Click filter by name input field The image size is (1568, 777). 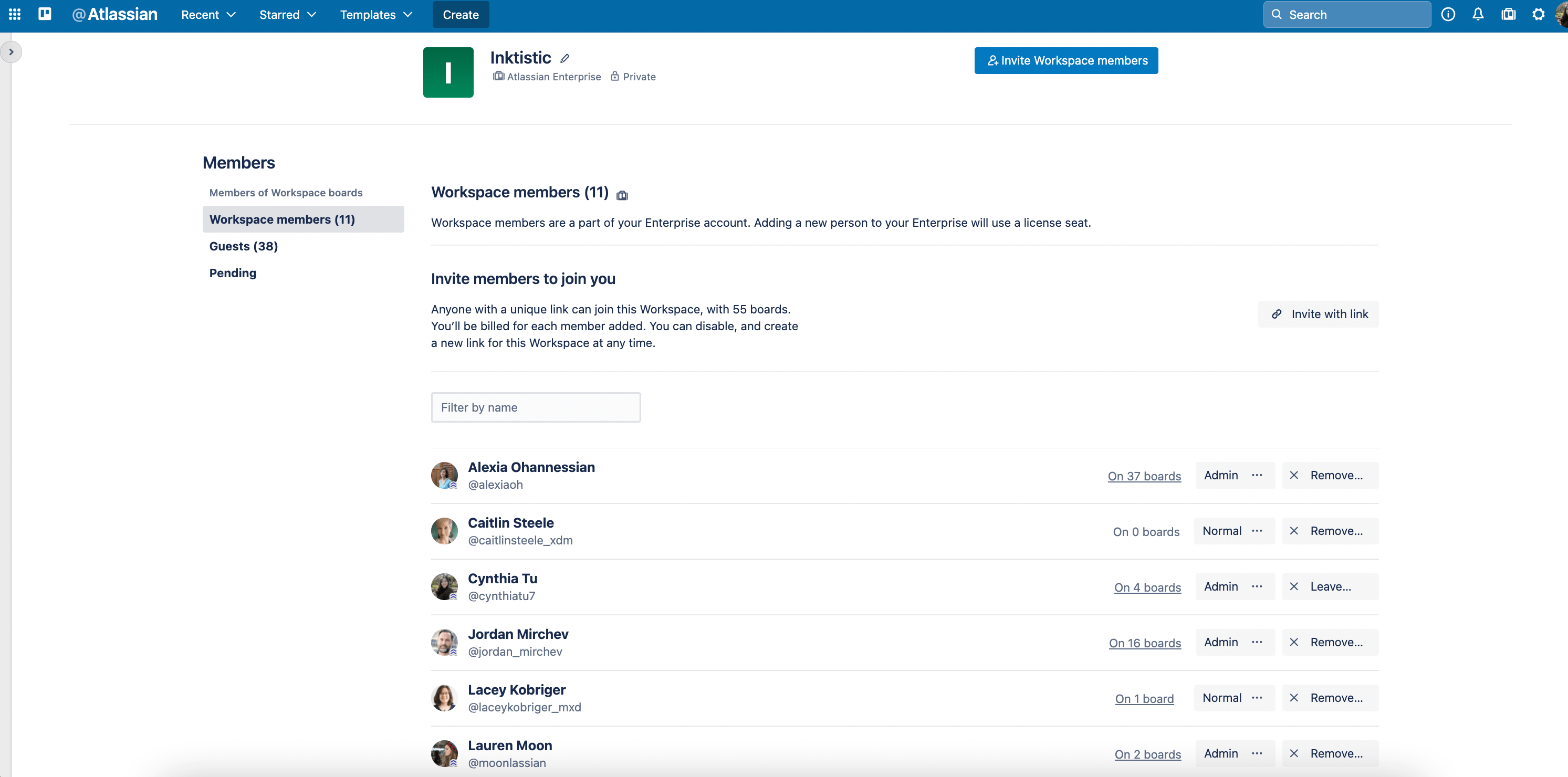point(535,407)
